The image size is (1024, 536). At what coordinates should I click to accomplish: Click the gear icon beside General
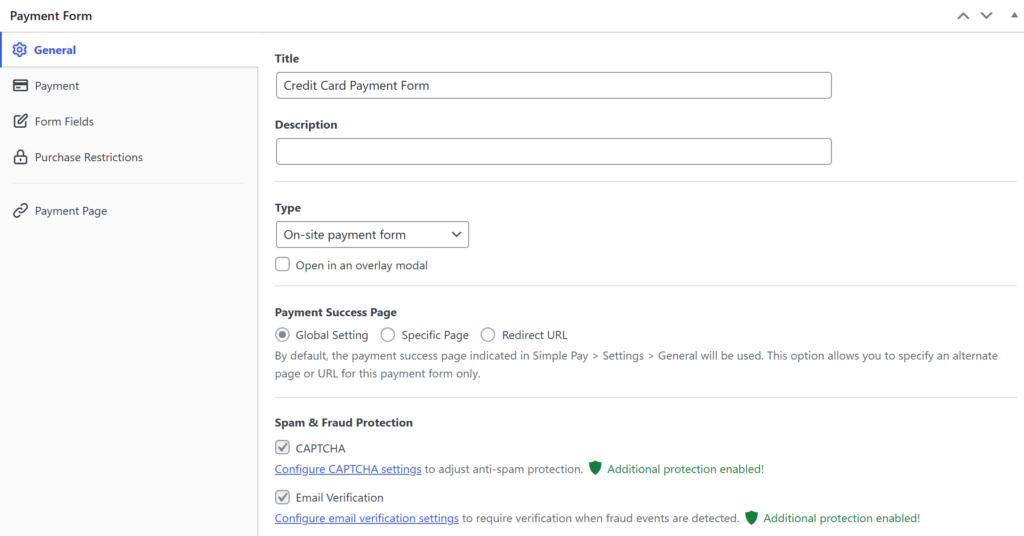click(20, 50)
